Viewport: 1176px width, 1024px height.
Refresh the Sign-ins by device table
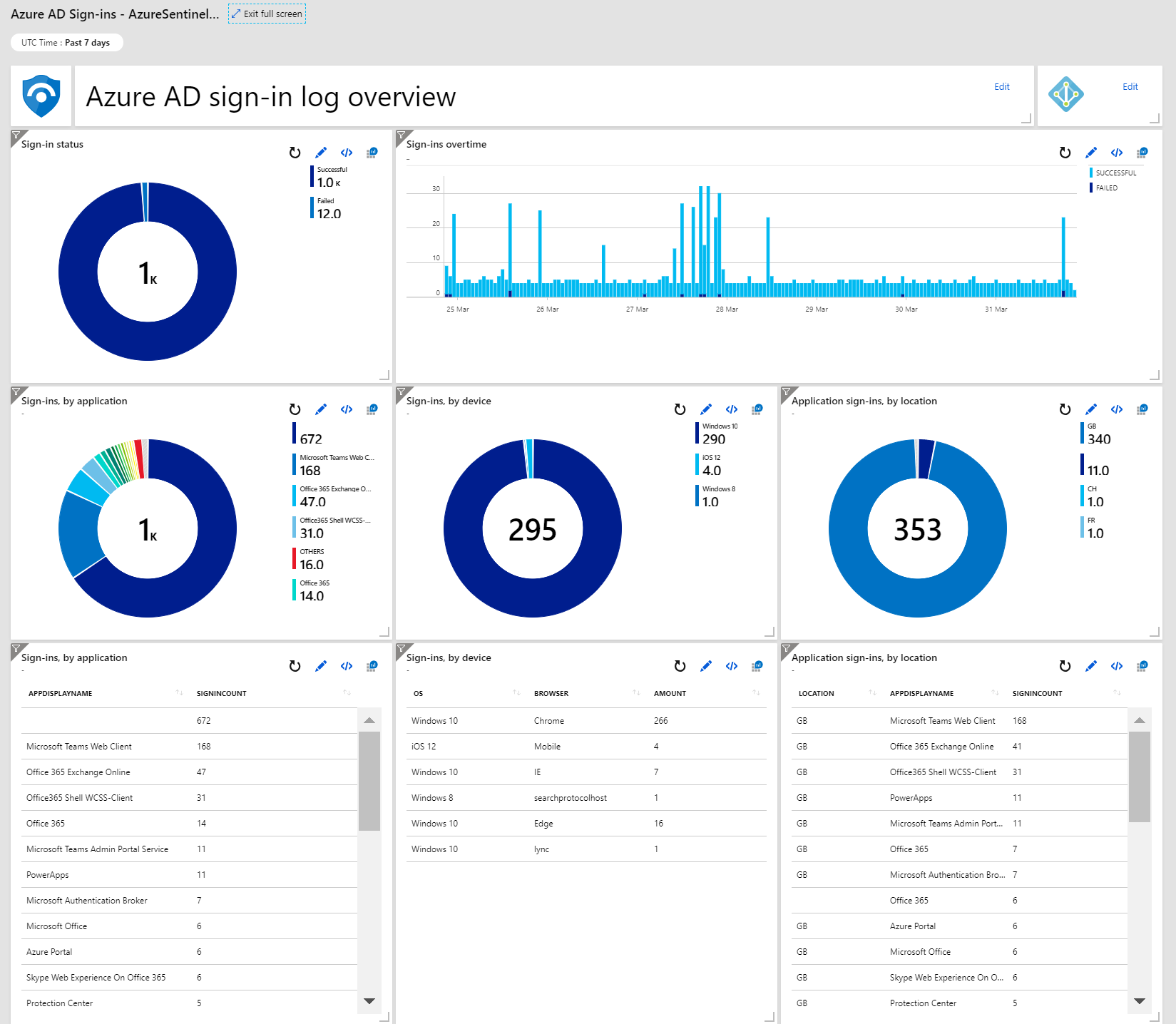coord(680,666)
